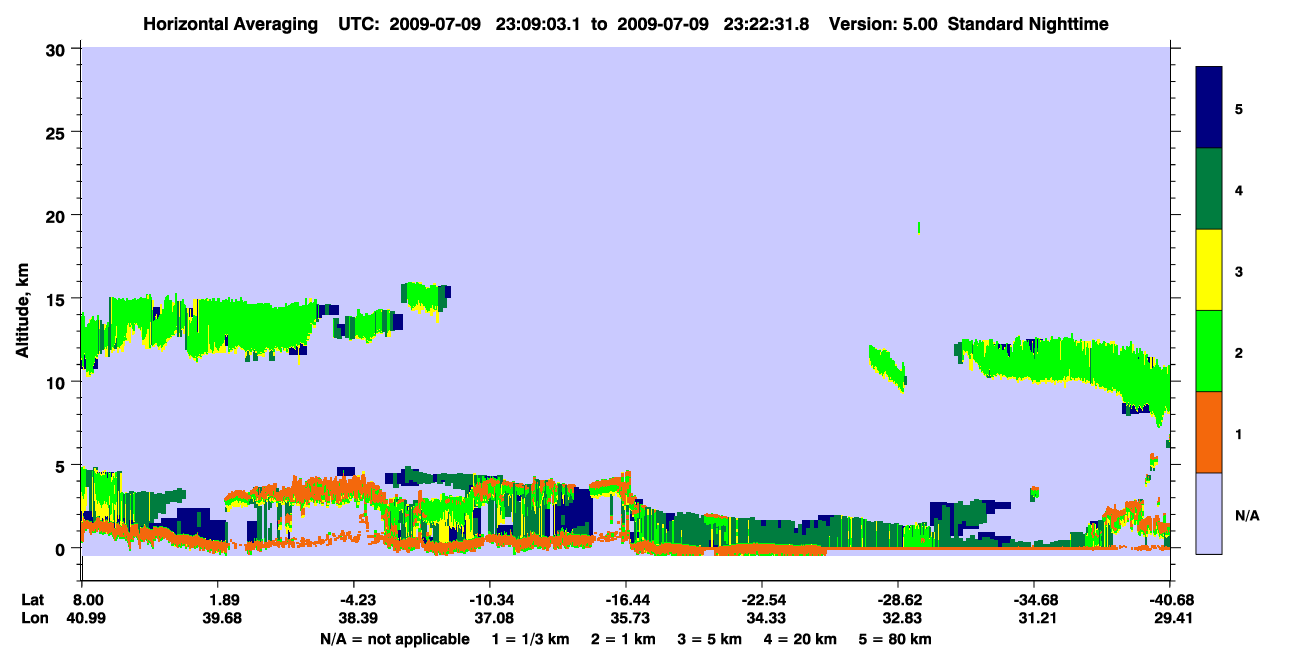Click the colorbar label '2'
1300x667 pixels.
click(1239, 352)
